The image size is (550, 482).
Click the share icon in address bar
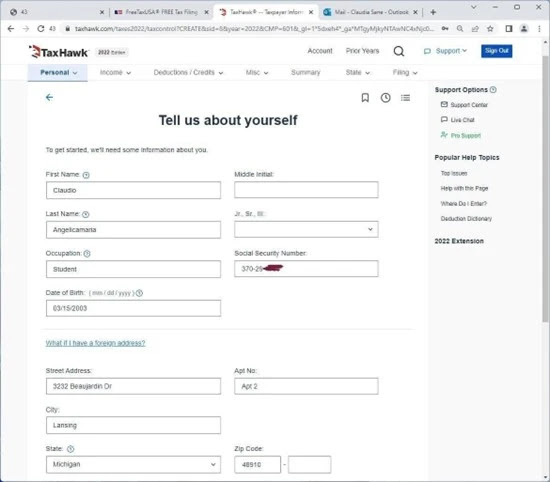pos(475,29)
